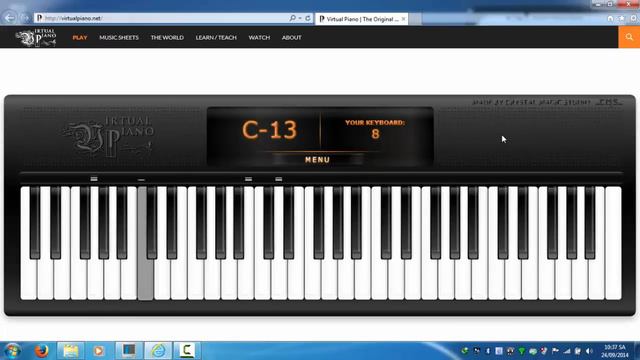Screen dimensions: 640x360
Task: Open the PLAY menu item
Action: coord(80,38)
